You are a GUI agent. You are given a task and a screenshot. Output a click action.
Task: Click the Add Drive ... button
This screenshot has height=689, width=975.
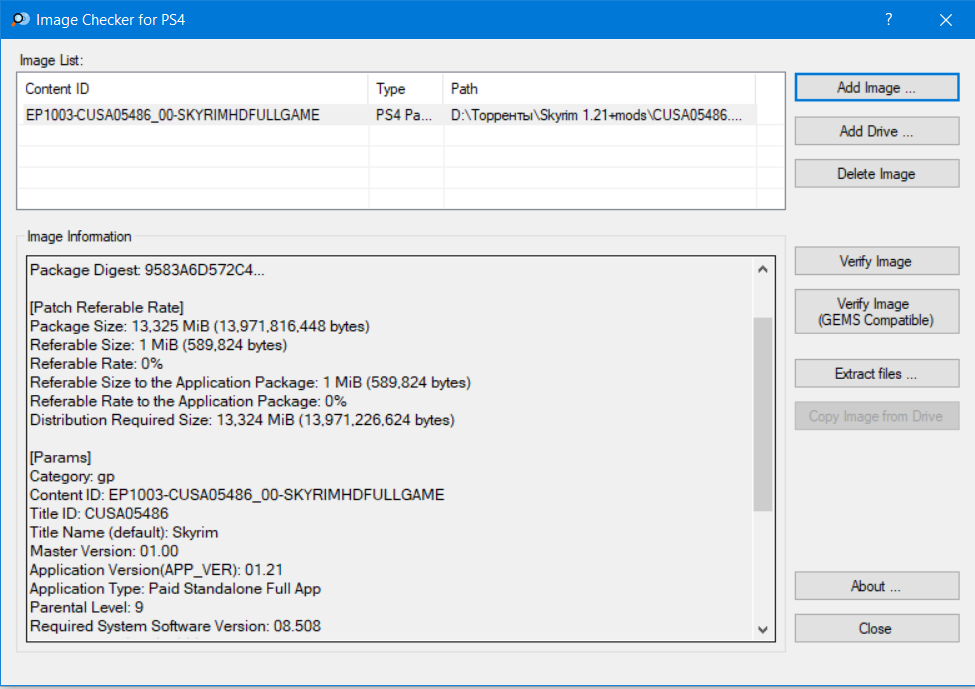point(877,131)
